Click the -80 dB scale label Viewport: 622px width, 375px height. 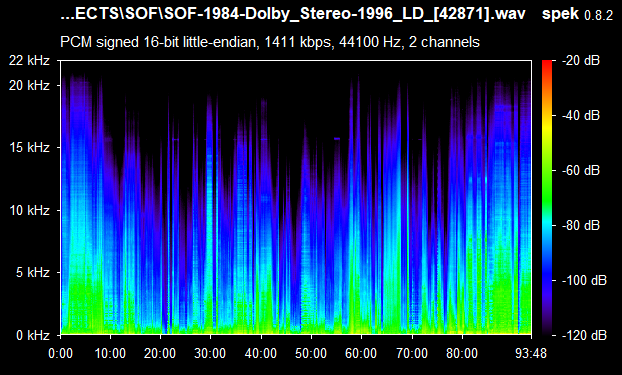click(x=581, y=225)
